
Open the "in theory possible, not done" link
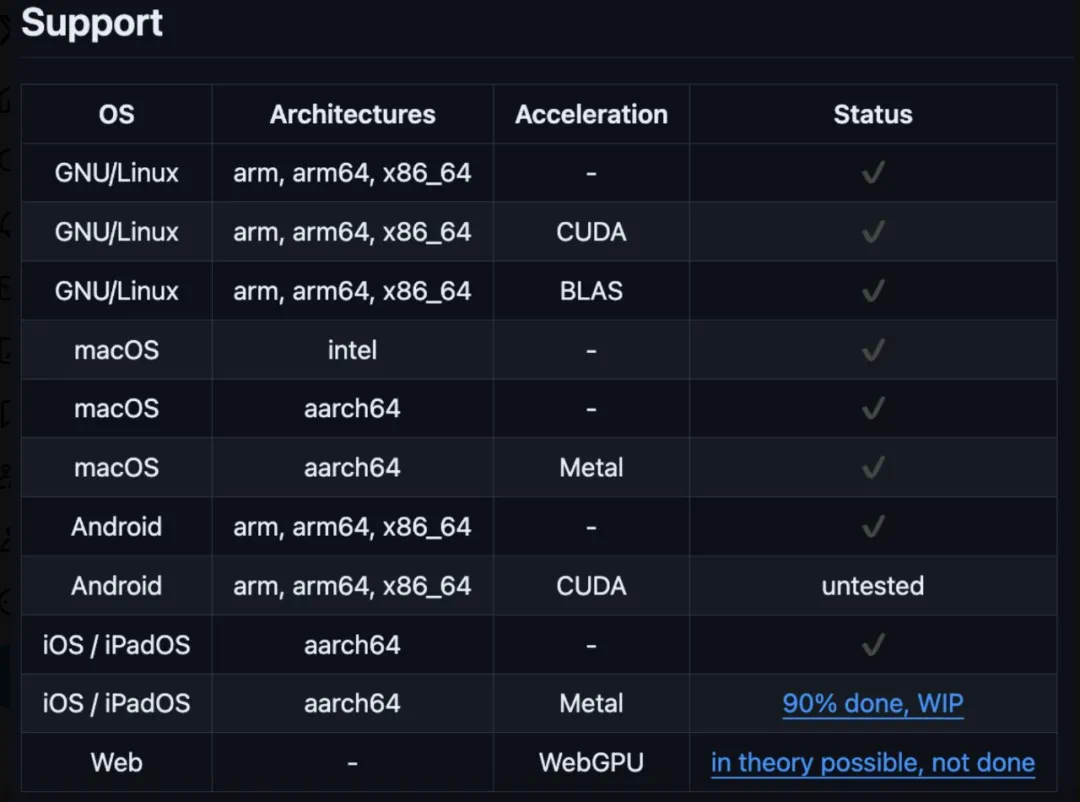(x=873, y=763)
